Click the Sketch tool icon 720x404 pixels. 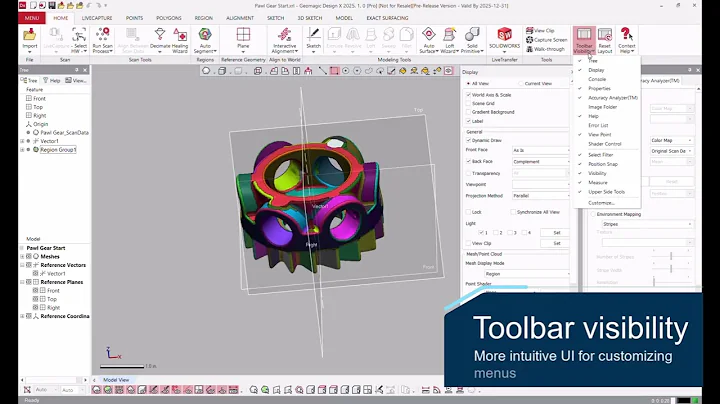(314, 40)
